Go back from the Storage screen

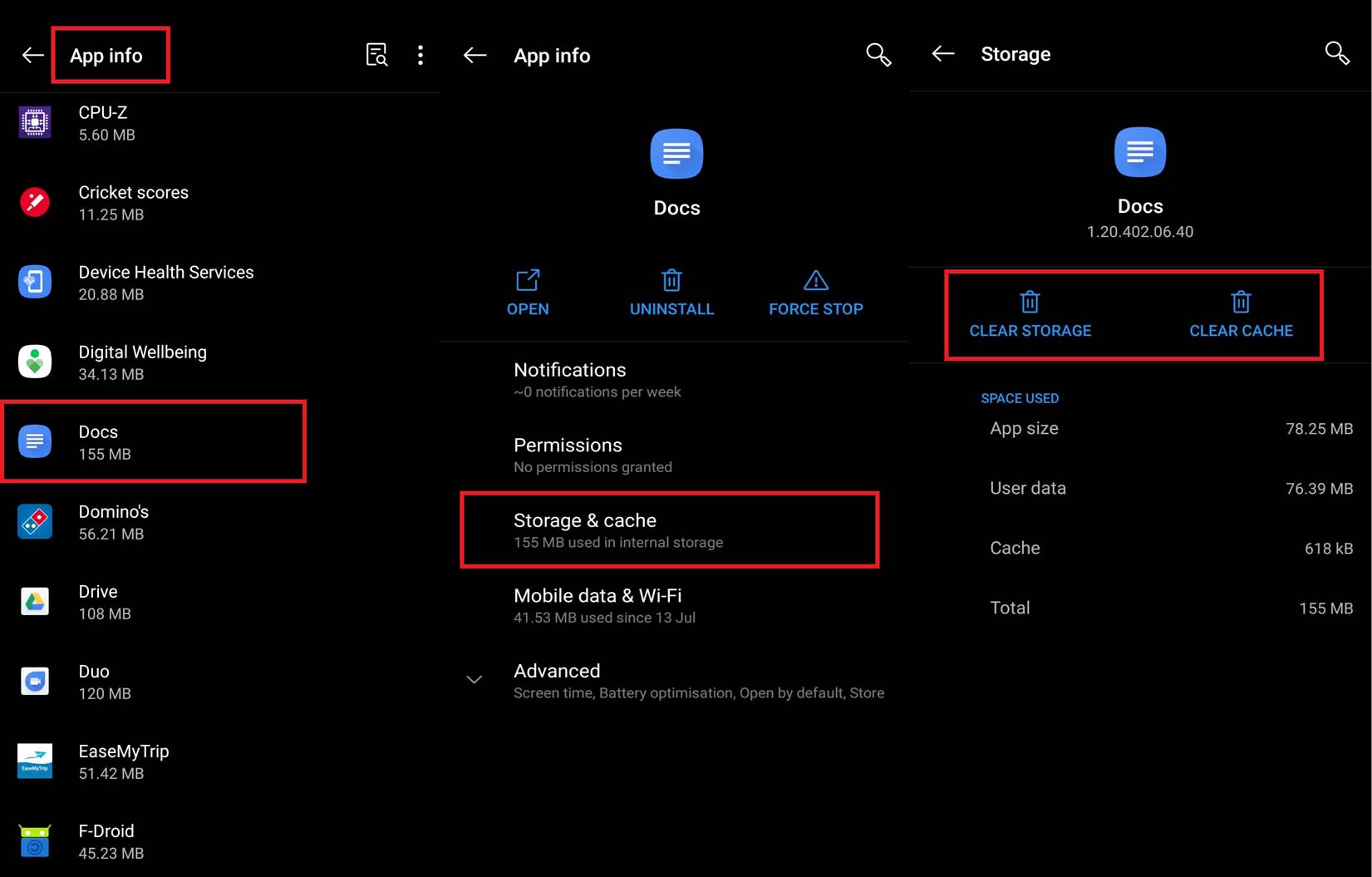[x=943, y=53]
